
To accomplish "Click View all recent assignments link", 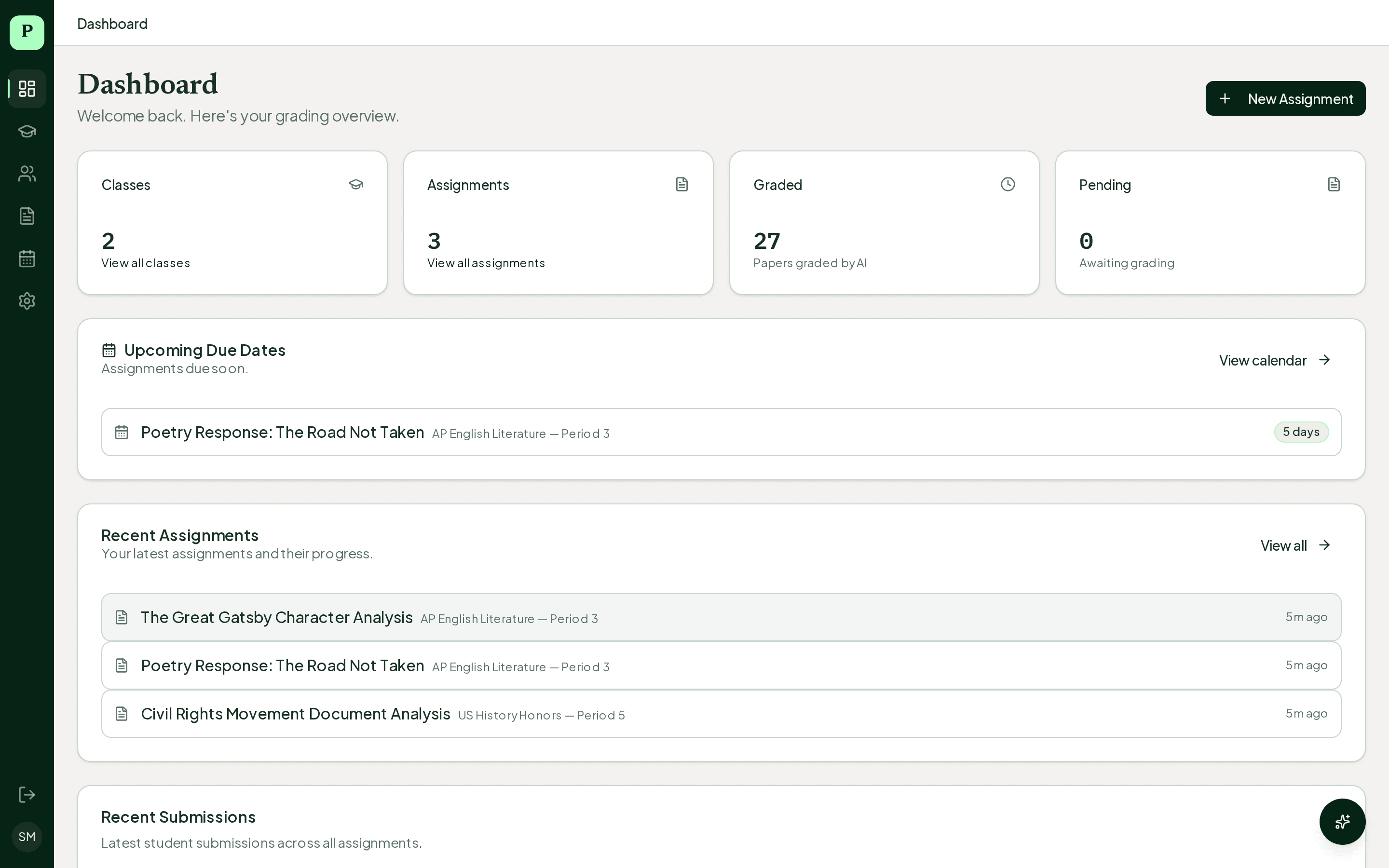I will [1295, 545].
